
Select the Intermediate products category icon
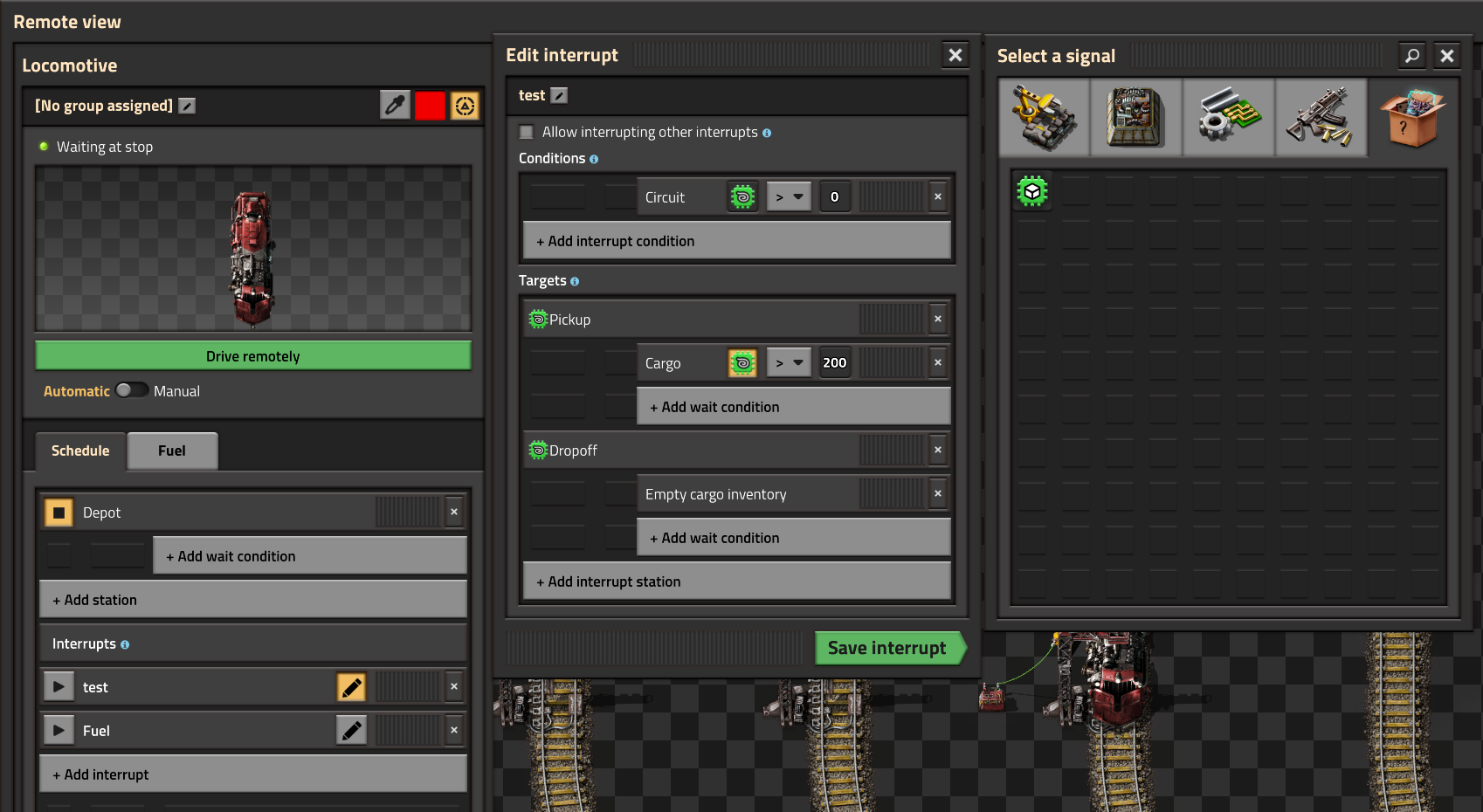[x=1229, y=118]
